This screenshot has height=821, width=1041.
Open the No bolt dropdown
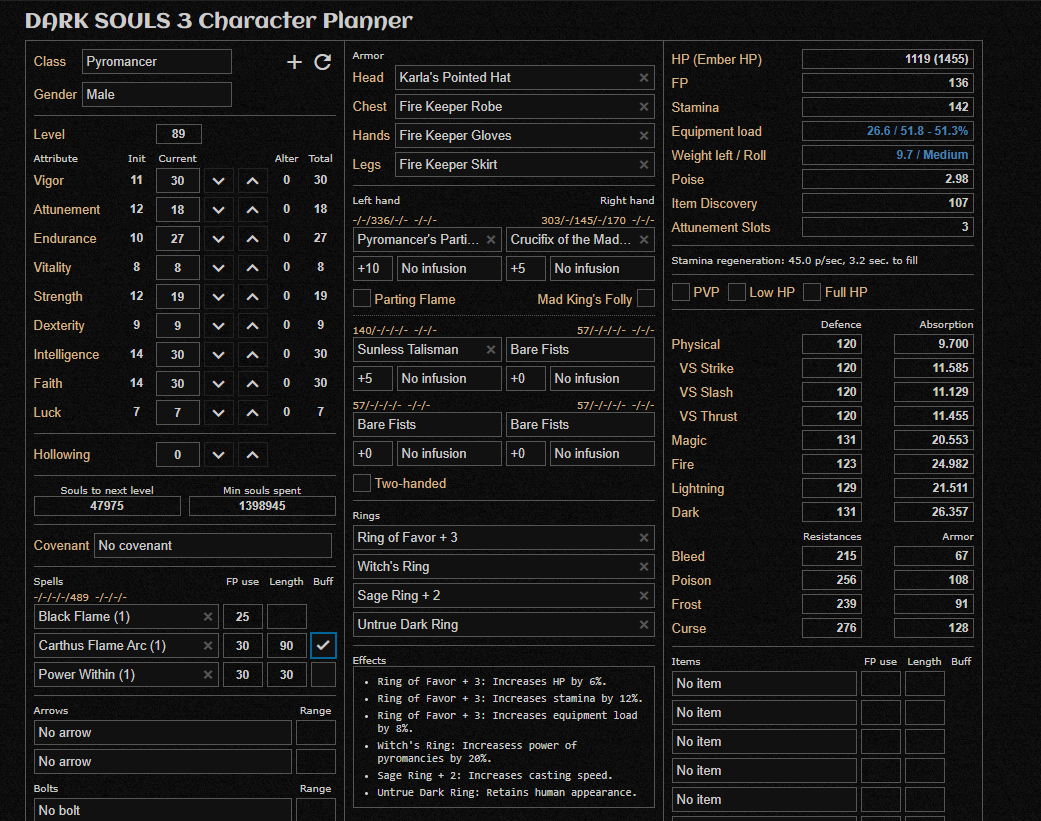(x=163, y=810)
